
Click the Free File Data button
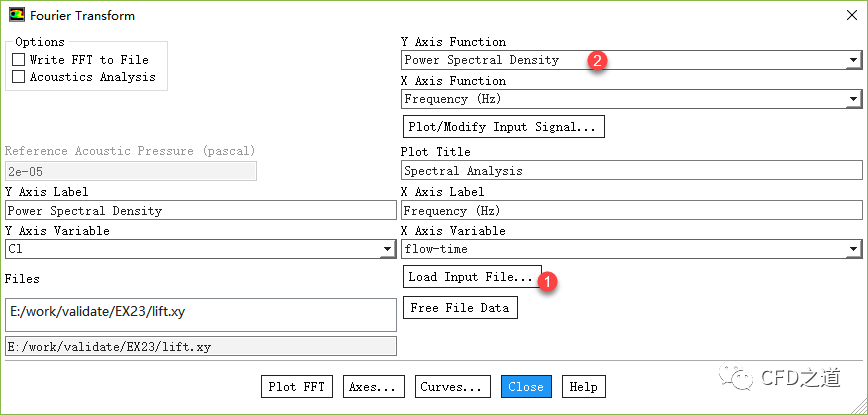coord(460,308)
